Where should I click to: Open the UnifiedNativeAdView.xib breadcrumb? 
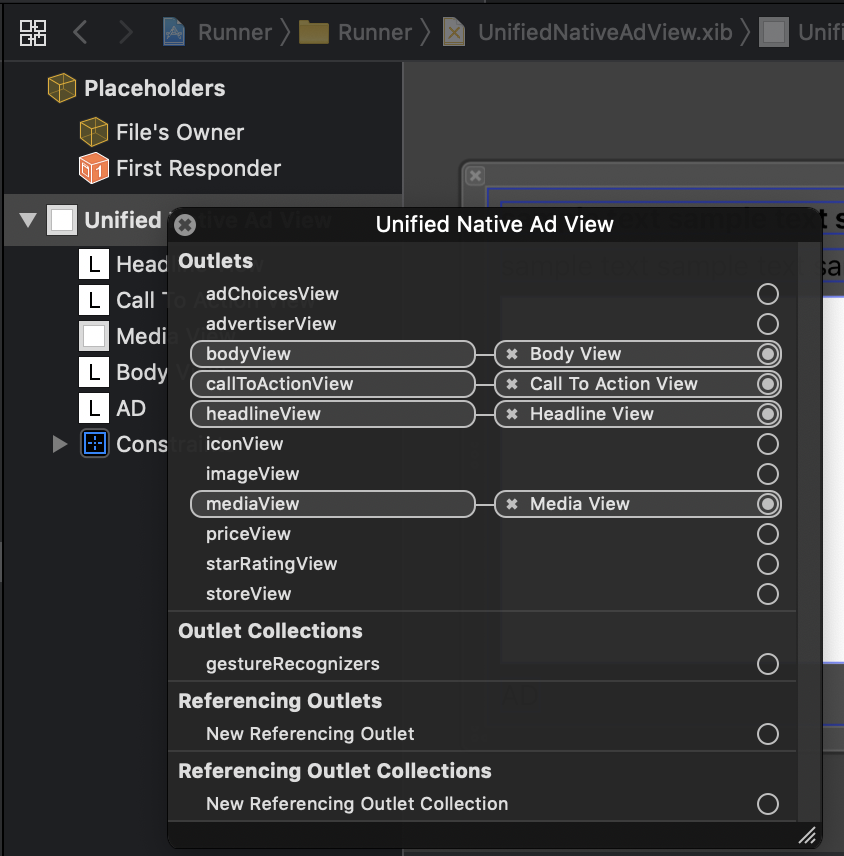pos(605,32)
